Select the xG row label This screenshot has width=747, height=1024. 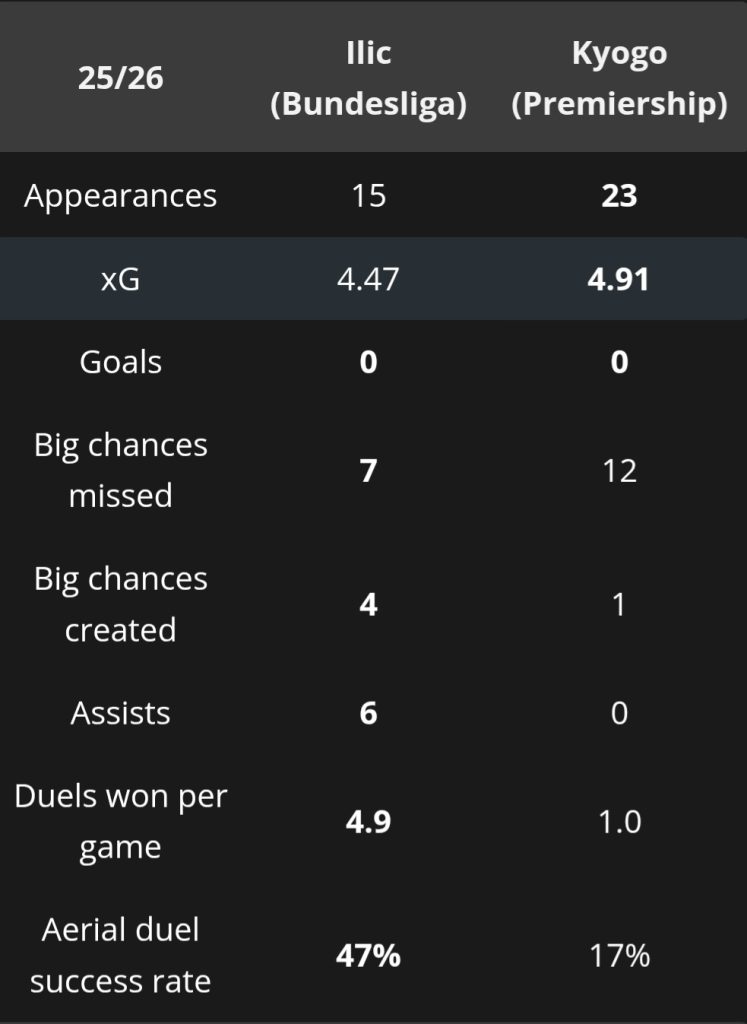click(120, 279)
